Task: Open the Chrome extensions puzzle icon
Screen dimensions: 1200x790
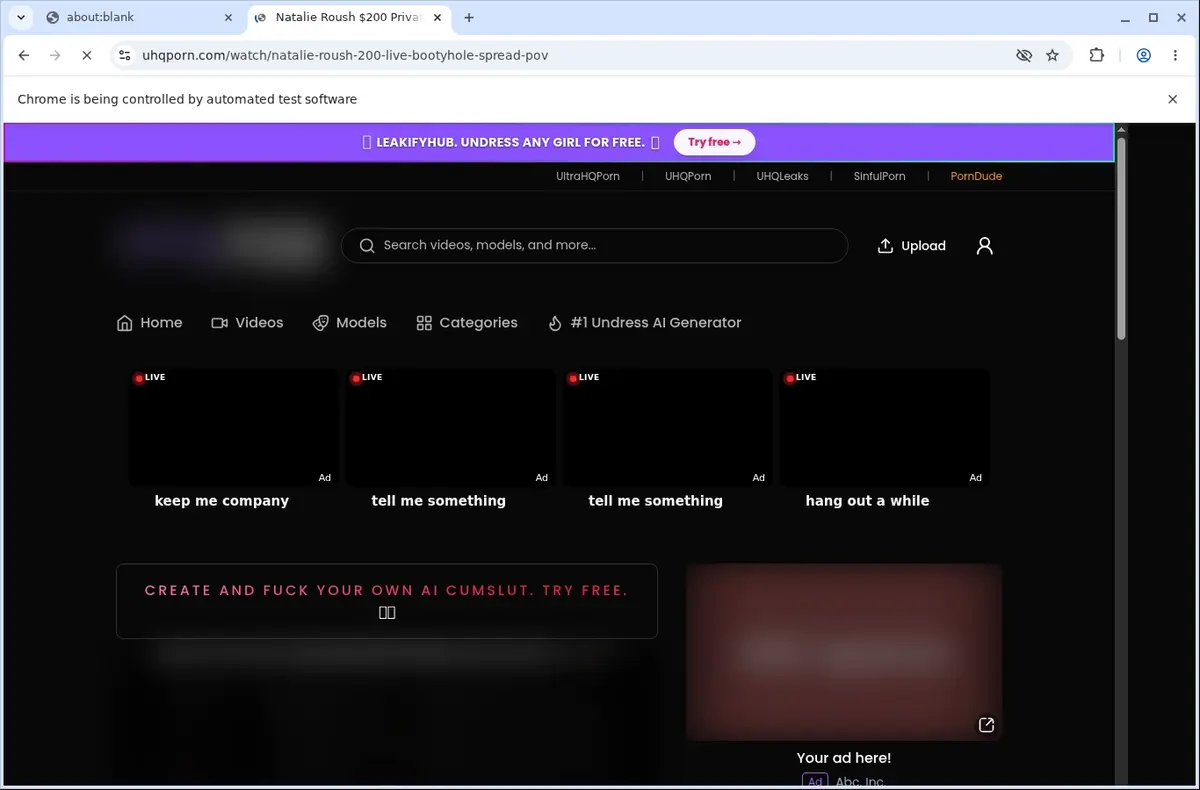Action: click(1097, 56)
